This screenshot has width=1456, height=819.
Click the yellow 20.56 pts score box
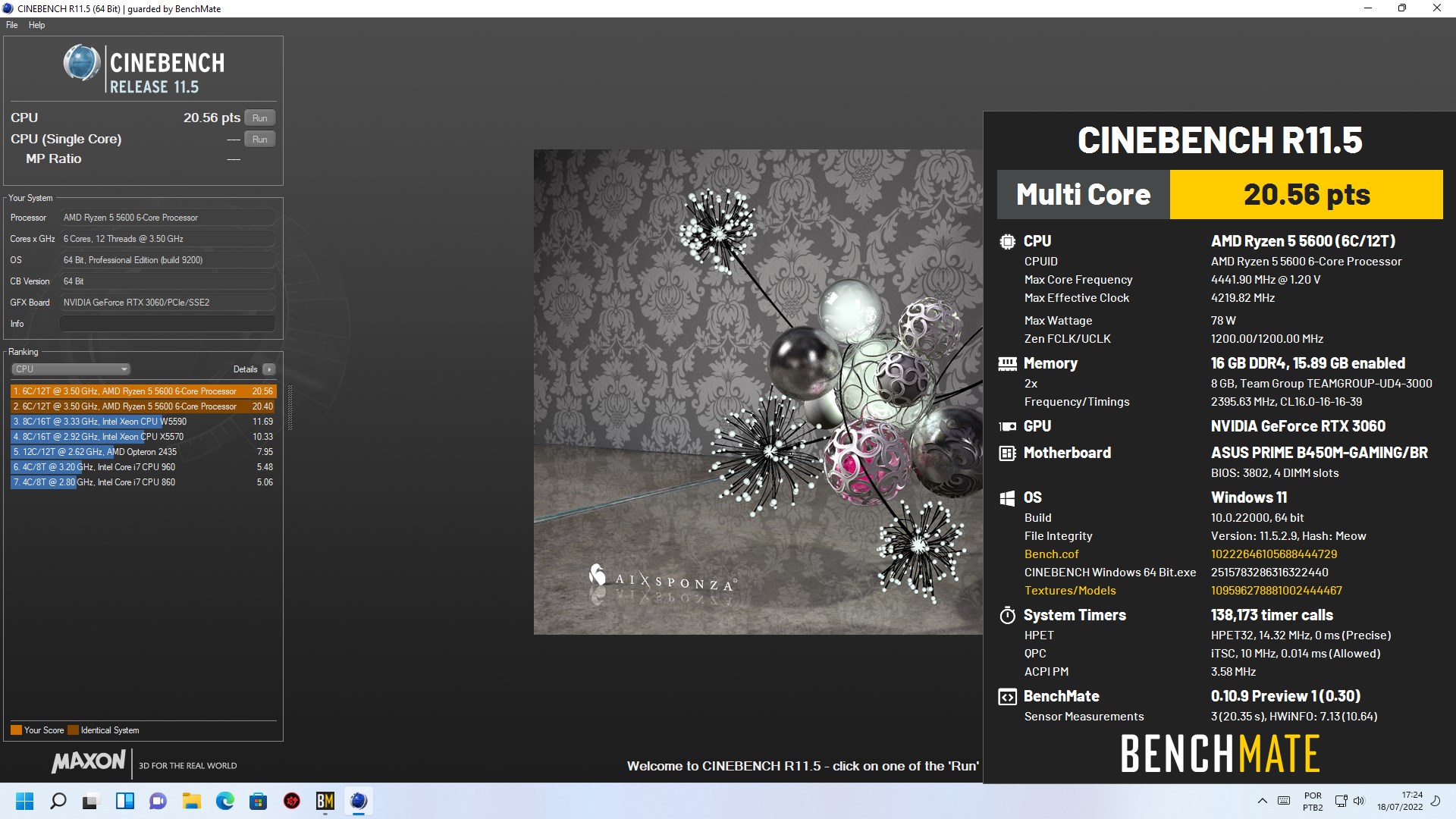click(x=1306, y=195)
